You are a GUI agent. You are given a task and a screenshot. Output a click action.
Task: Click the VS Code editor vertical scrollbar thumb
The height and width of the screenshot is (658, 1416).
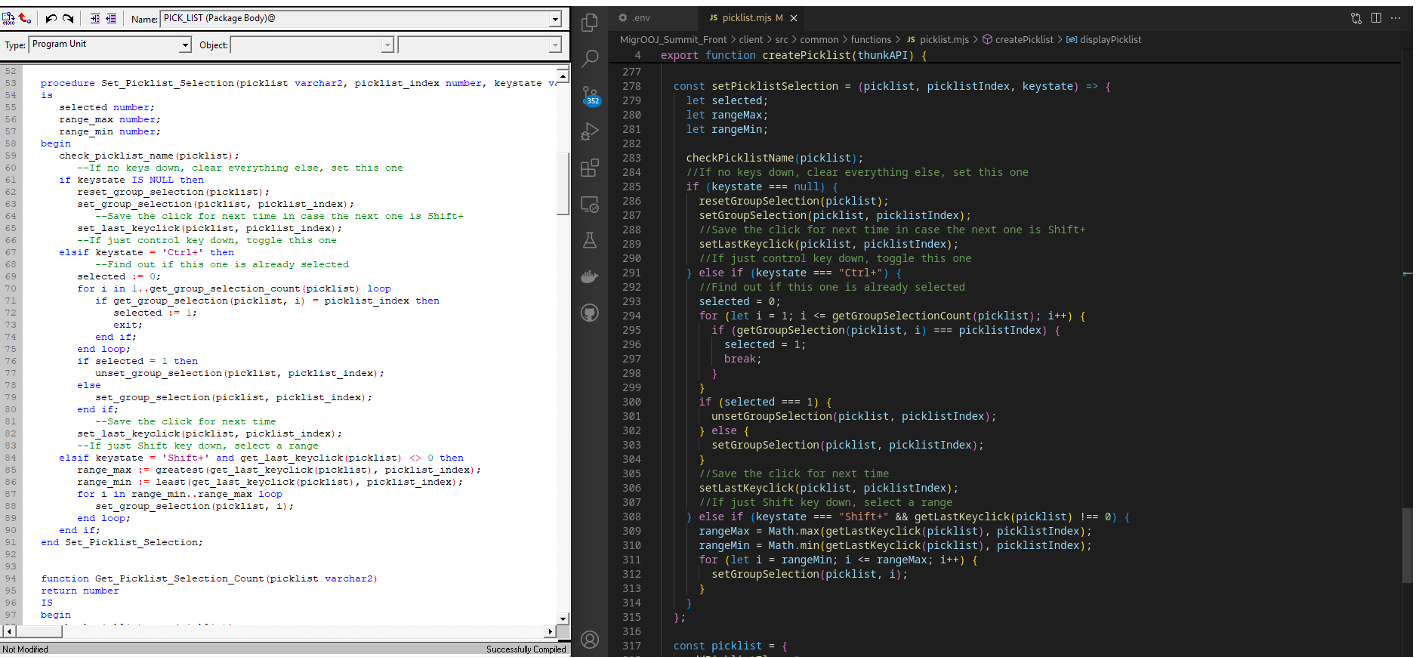tap(1407, 543)
